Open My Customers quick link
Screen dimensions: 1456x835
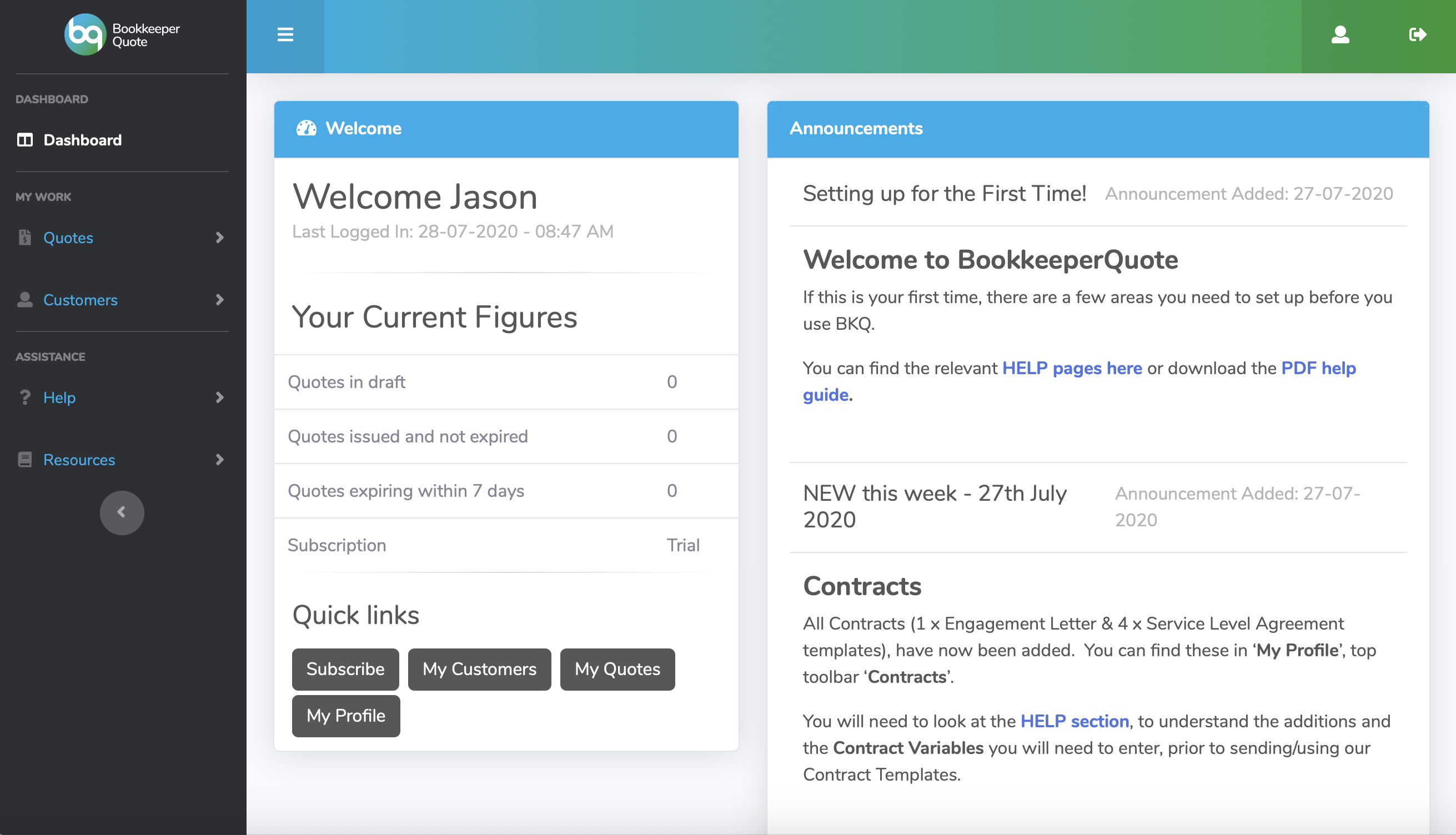tap(479, 669)
